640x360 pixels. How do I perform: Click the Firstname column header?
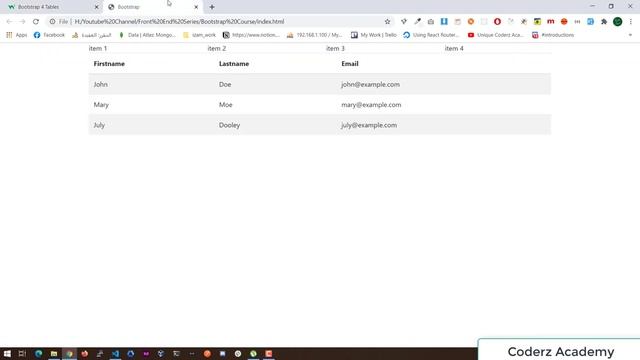(x=109, y=64)
